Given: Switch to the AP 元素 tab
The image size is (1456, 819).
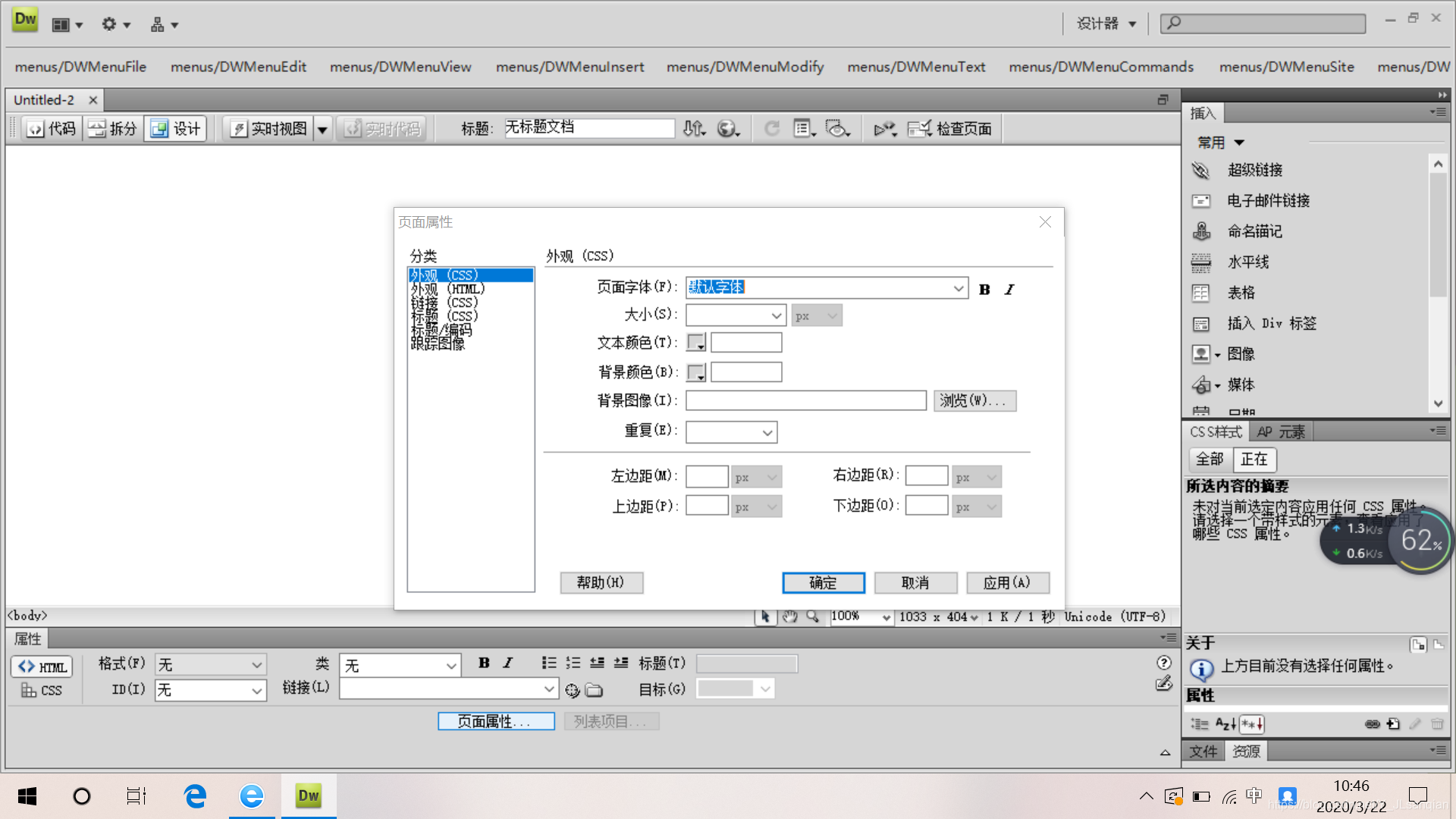Looking at the screenshot, I should [1281, 431].
